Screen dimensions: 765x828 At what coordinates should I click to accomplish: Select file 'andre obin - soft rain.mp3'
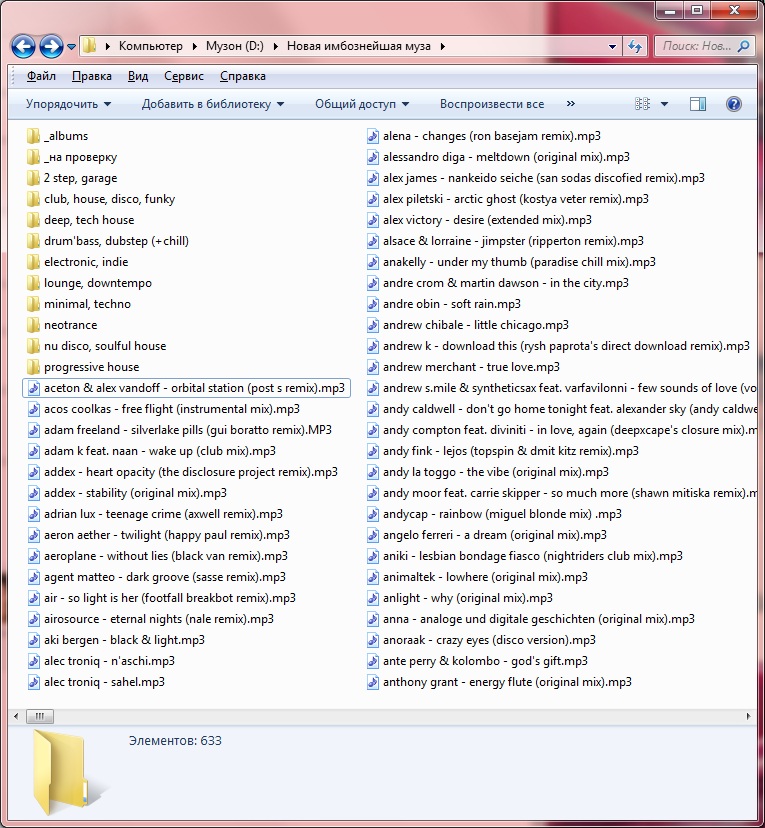pos(451,304)
